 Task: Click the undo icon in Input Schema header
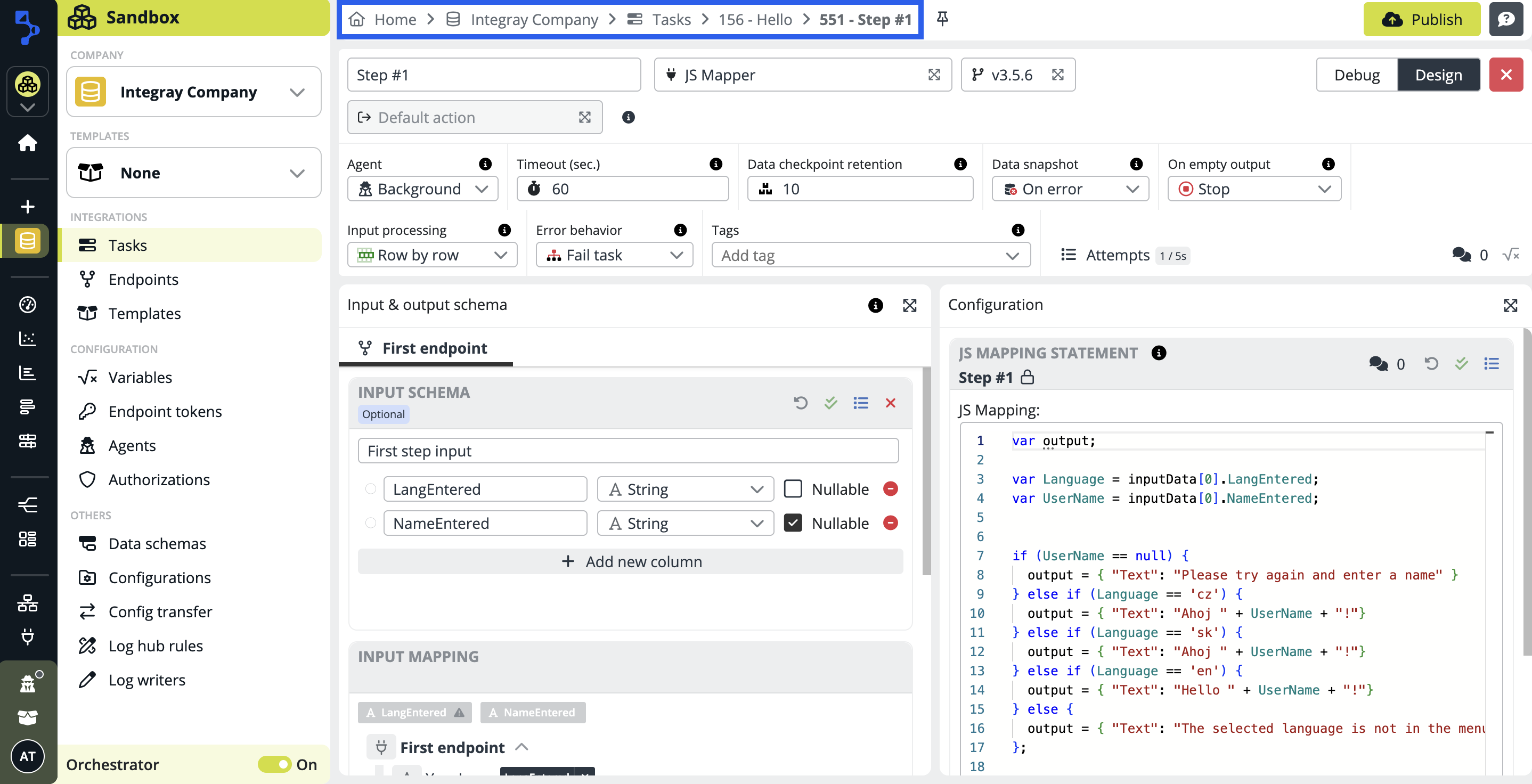(801, 403)
